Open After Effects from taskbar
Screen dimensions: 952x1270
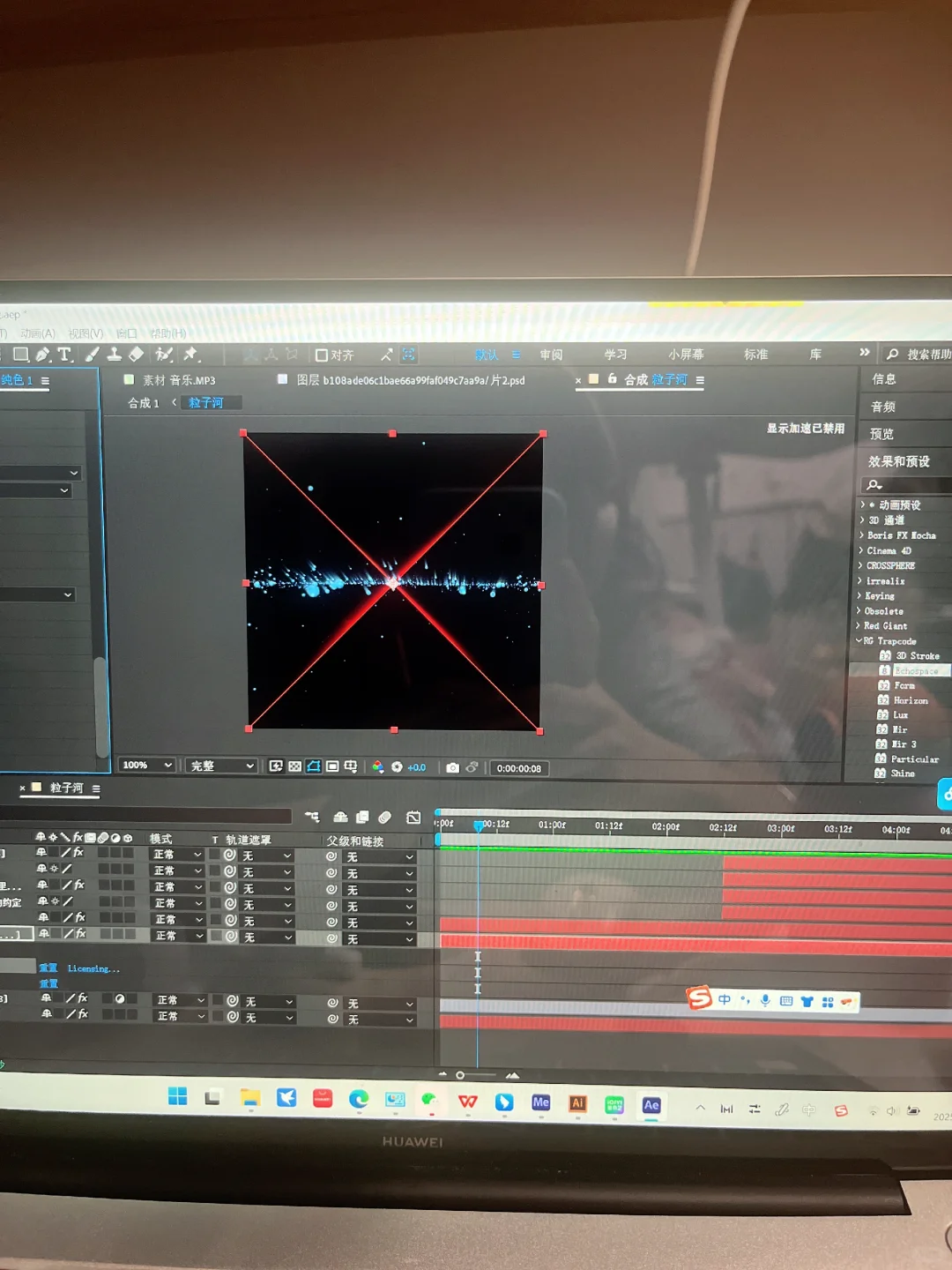(651, 1105)
